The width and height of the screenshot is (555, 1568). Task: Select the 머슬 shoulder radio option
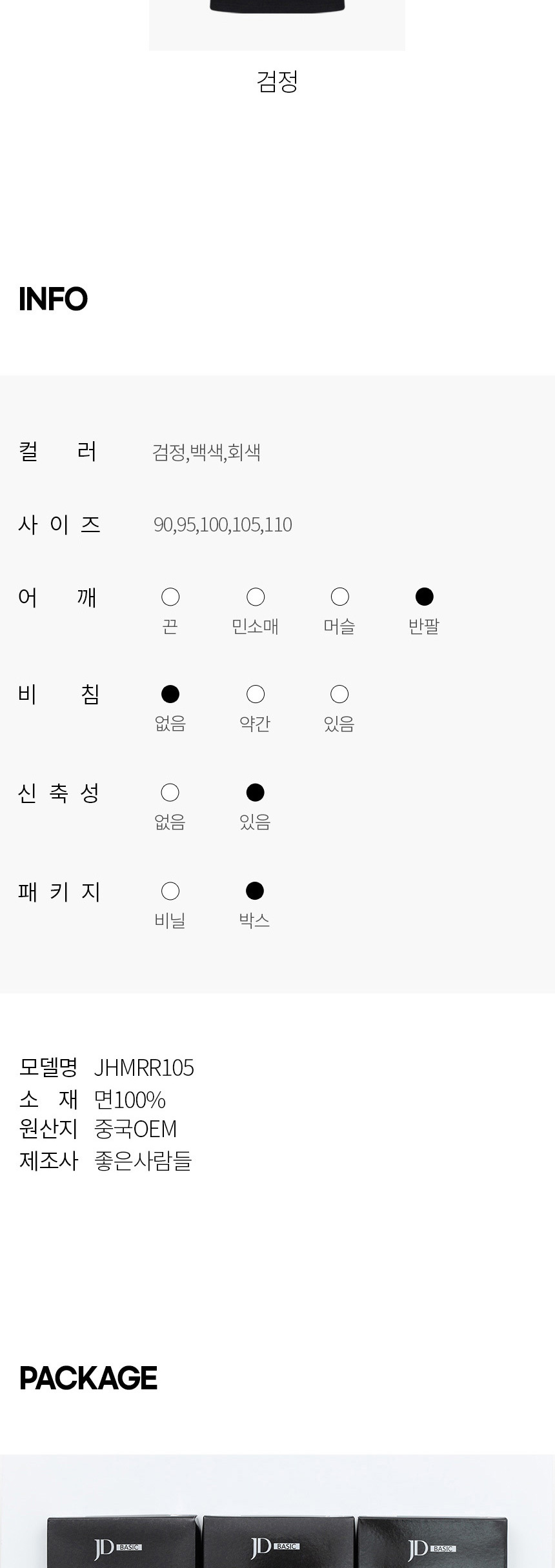(x=339, y=597)
